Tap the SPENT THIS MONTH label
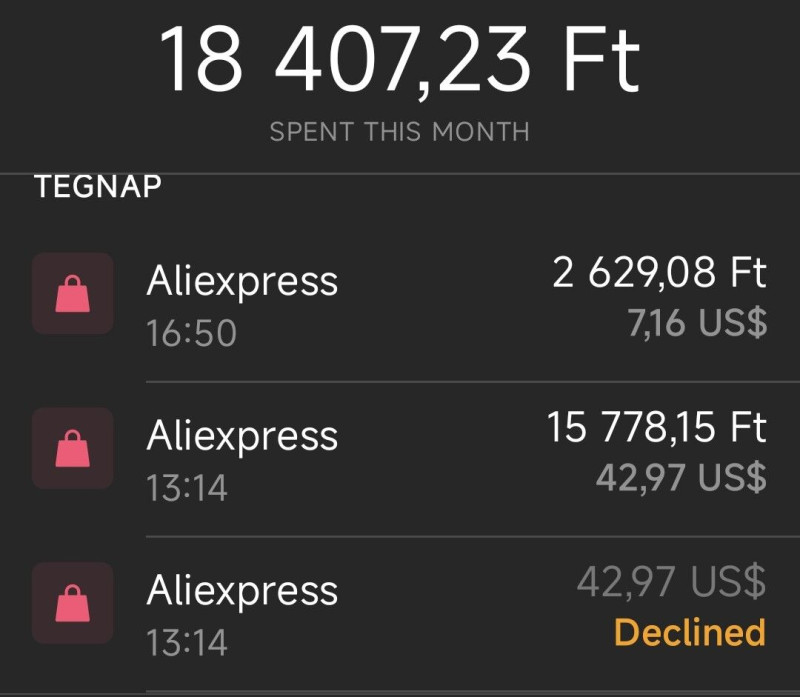Viewport: 800px width, 697px height. point(400,132)
